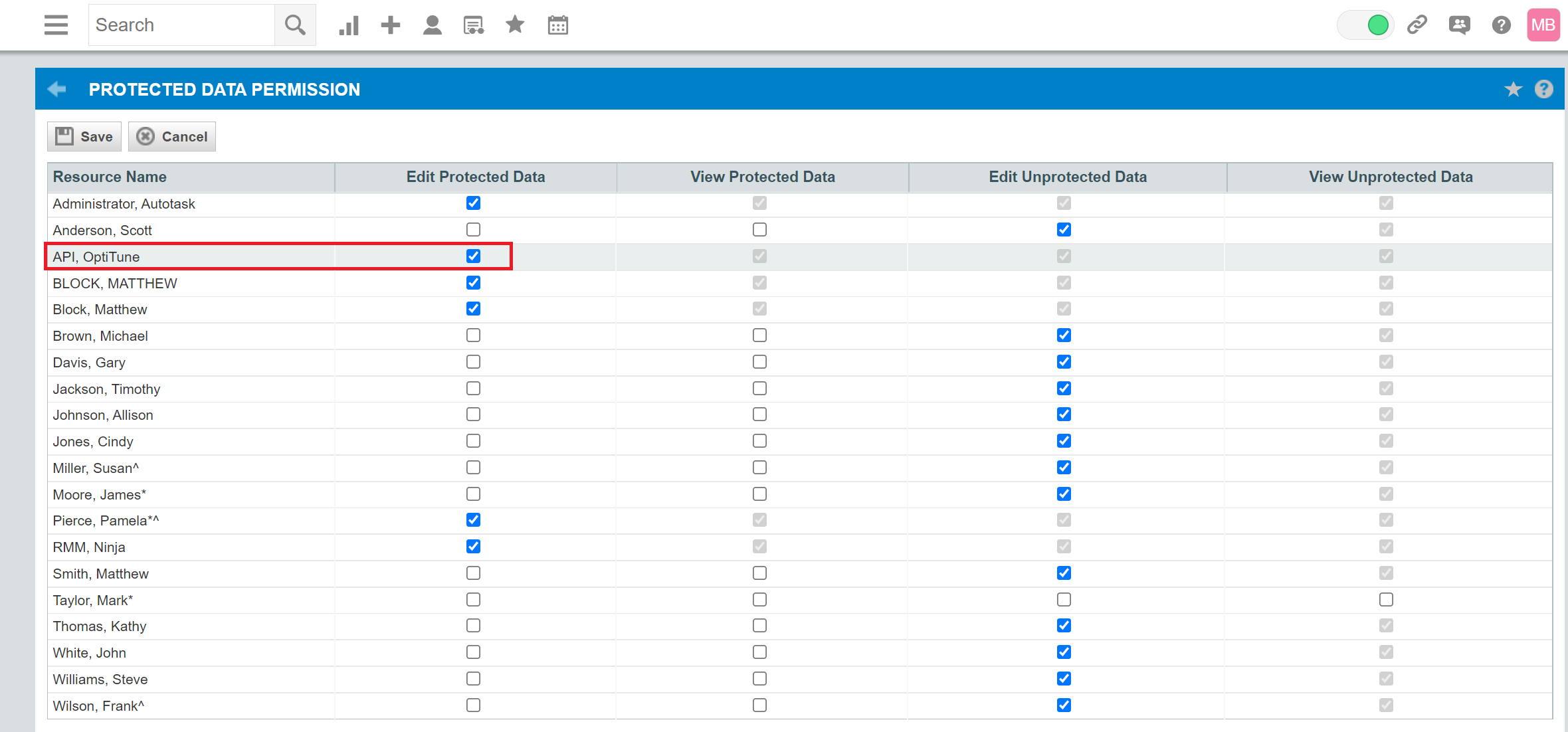
Task: Select the Taylor, Mark resource name
Action: 93,600
